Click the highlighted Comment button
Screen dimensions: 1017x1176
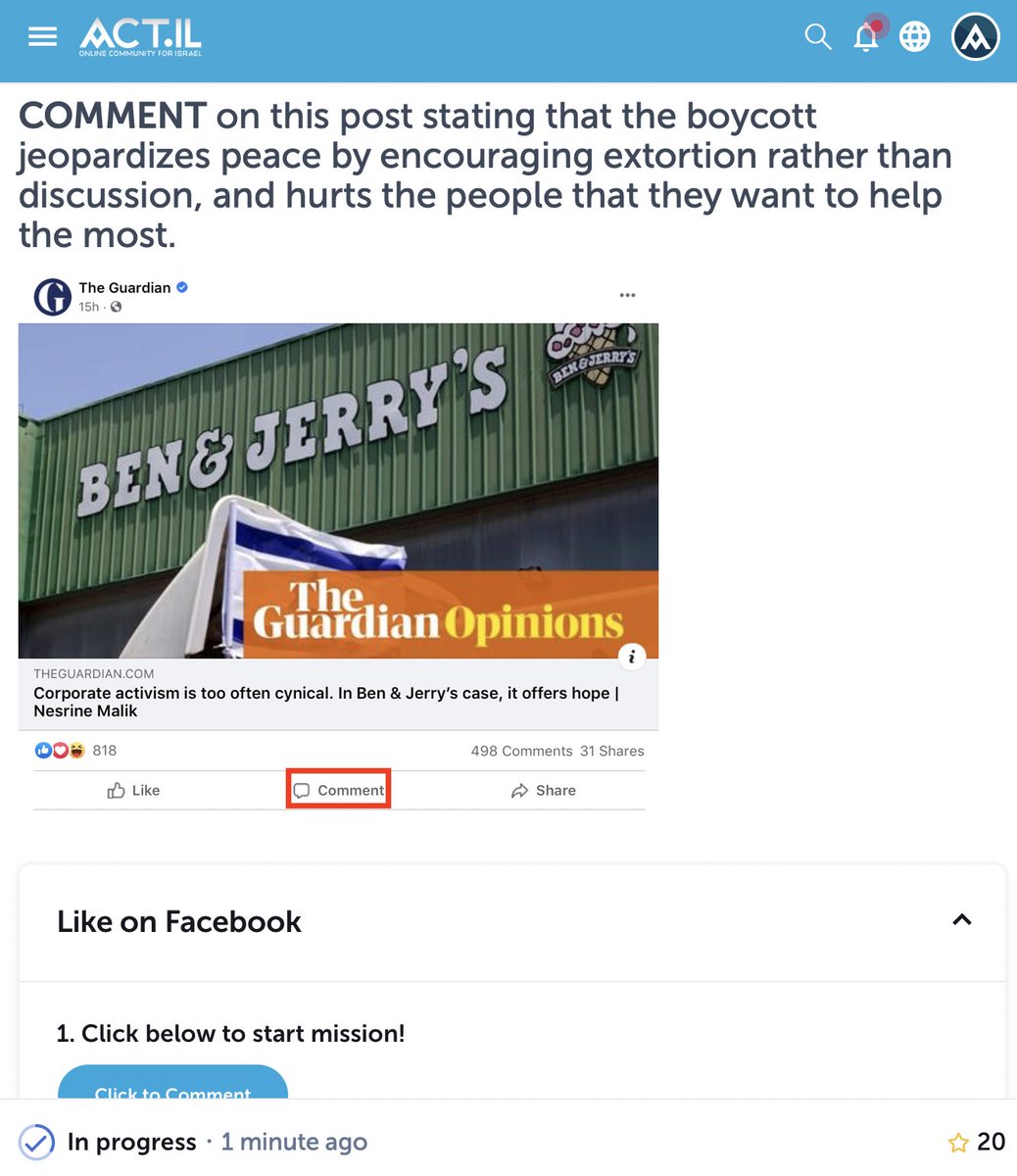(339, 790)
